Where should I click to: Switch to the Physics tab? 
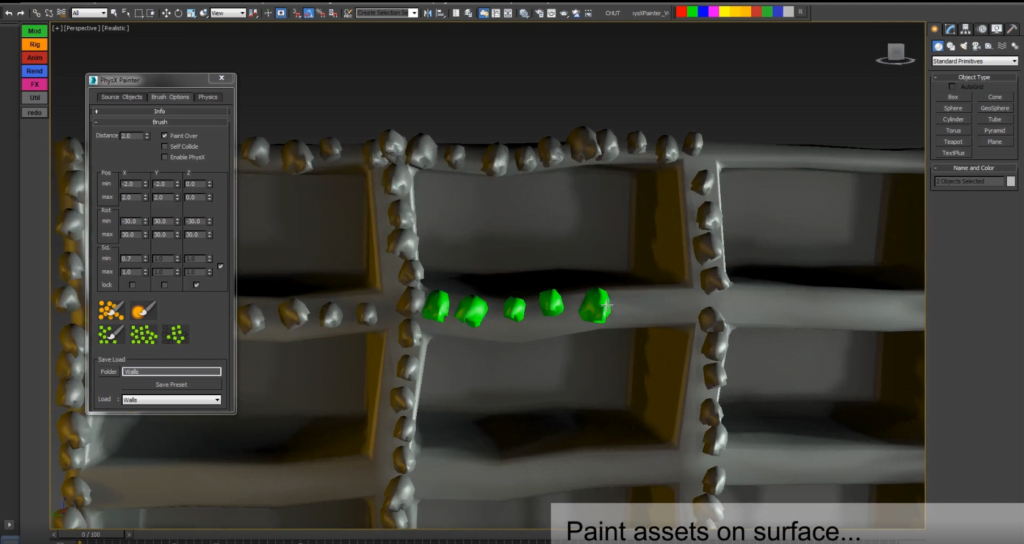[207, 97]
